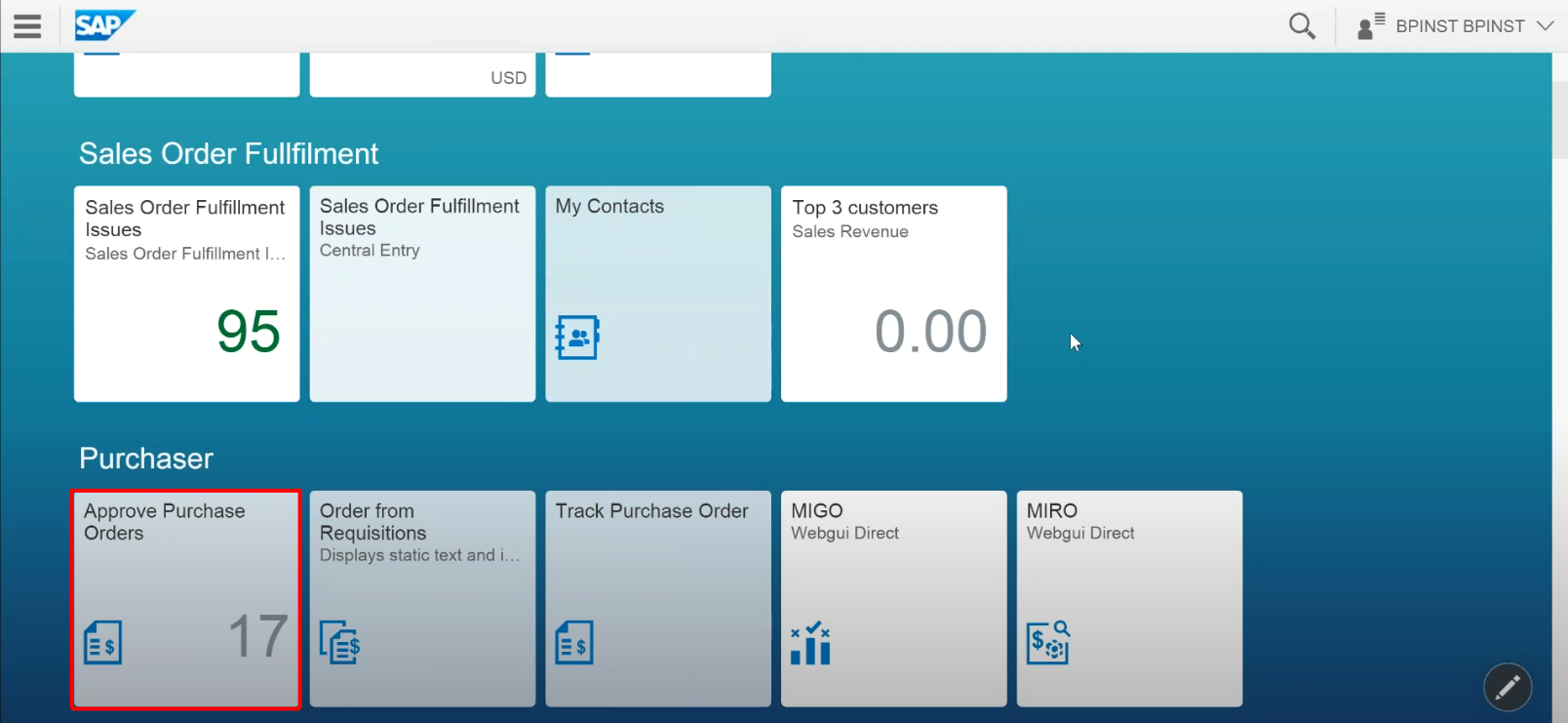The image size is (1568, 723).
Task: Click the Order from Requisitions documents icon
Action: click(x=340, y=643)
